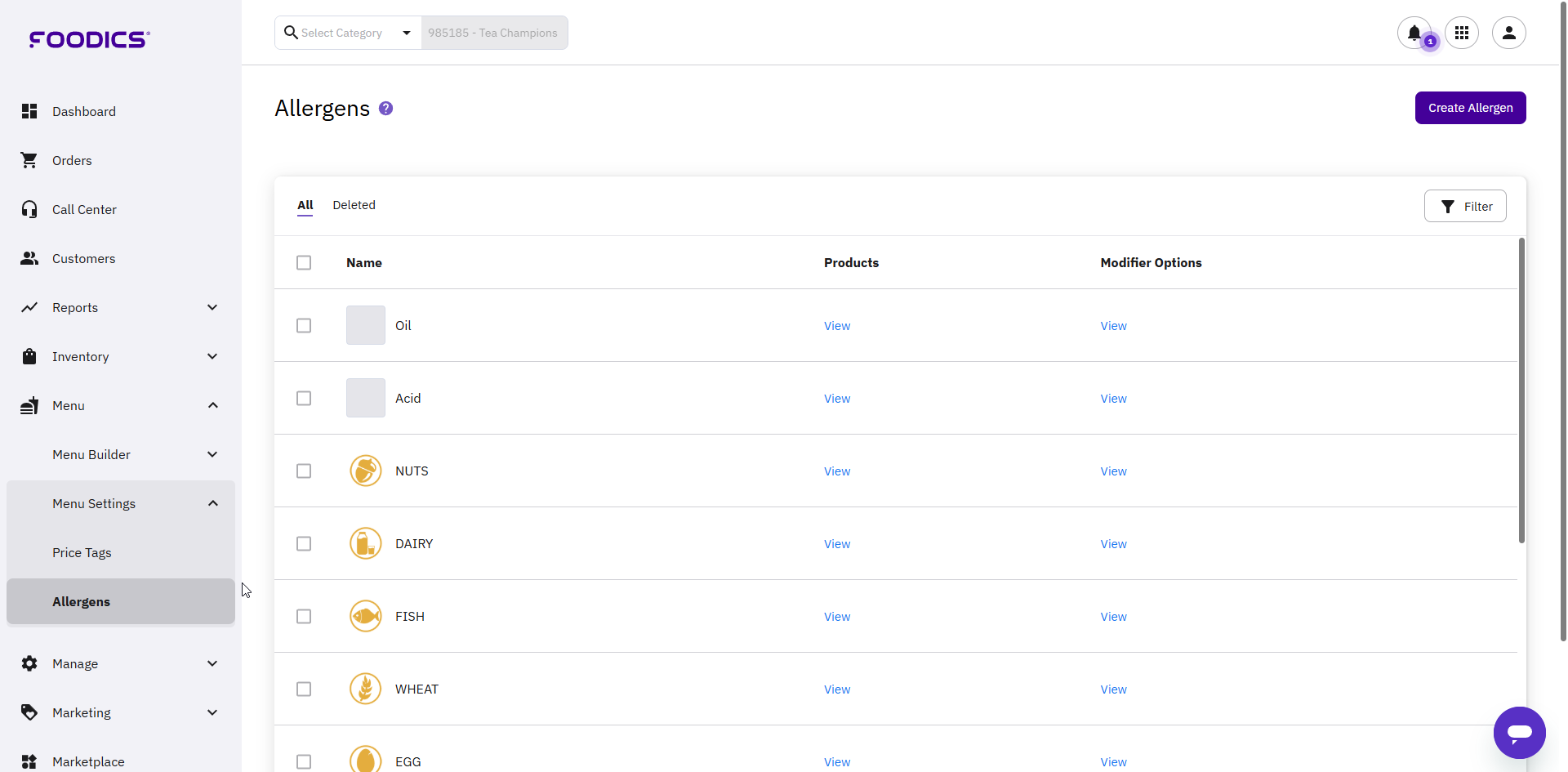Viewport: 1568px width, 772px height.
Task: Check the box for the Oil allergen
Action: click(304, 326)
